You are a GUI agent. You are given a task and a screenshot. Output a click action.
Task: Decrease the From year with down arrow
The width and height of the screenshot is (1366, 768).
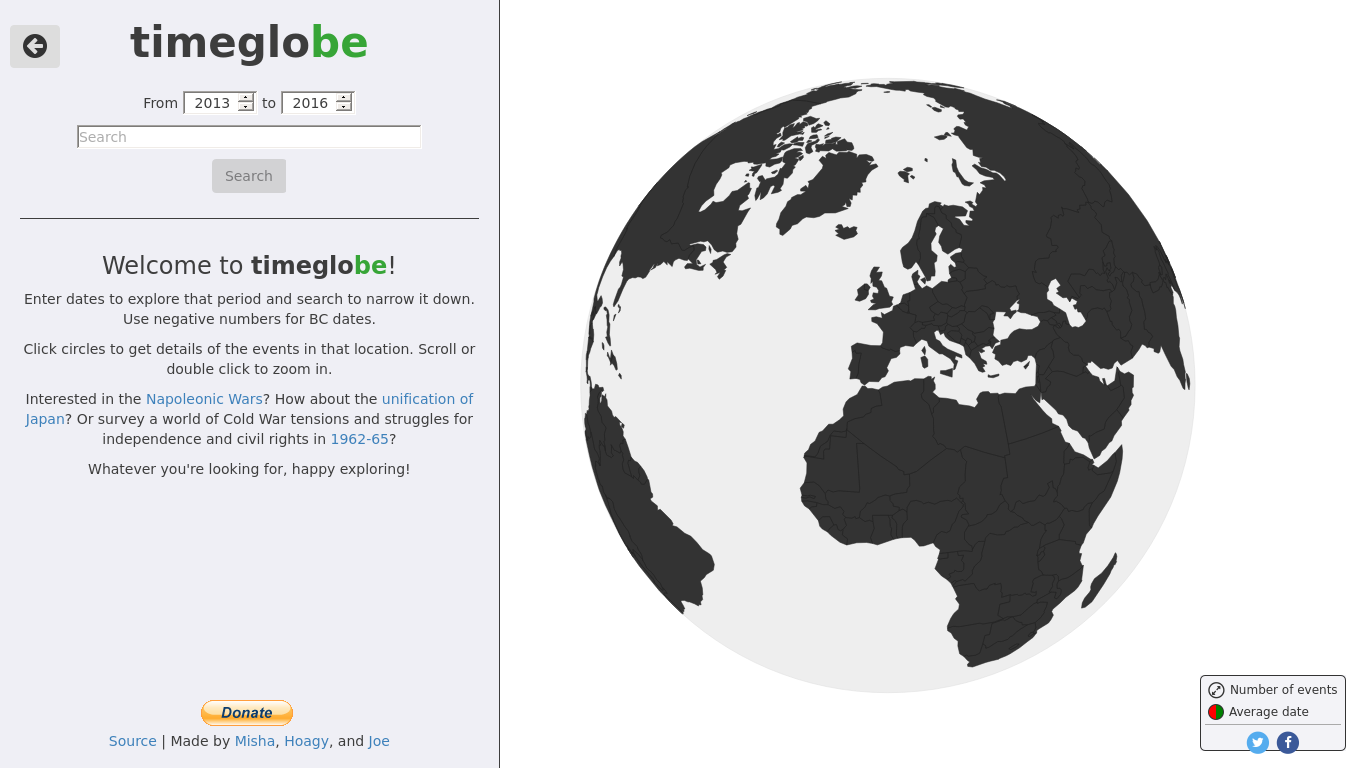(x=246, y=107)
